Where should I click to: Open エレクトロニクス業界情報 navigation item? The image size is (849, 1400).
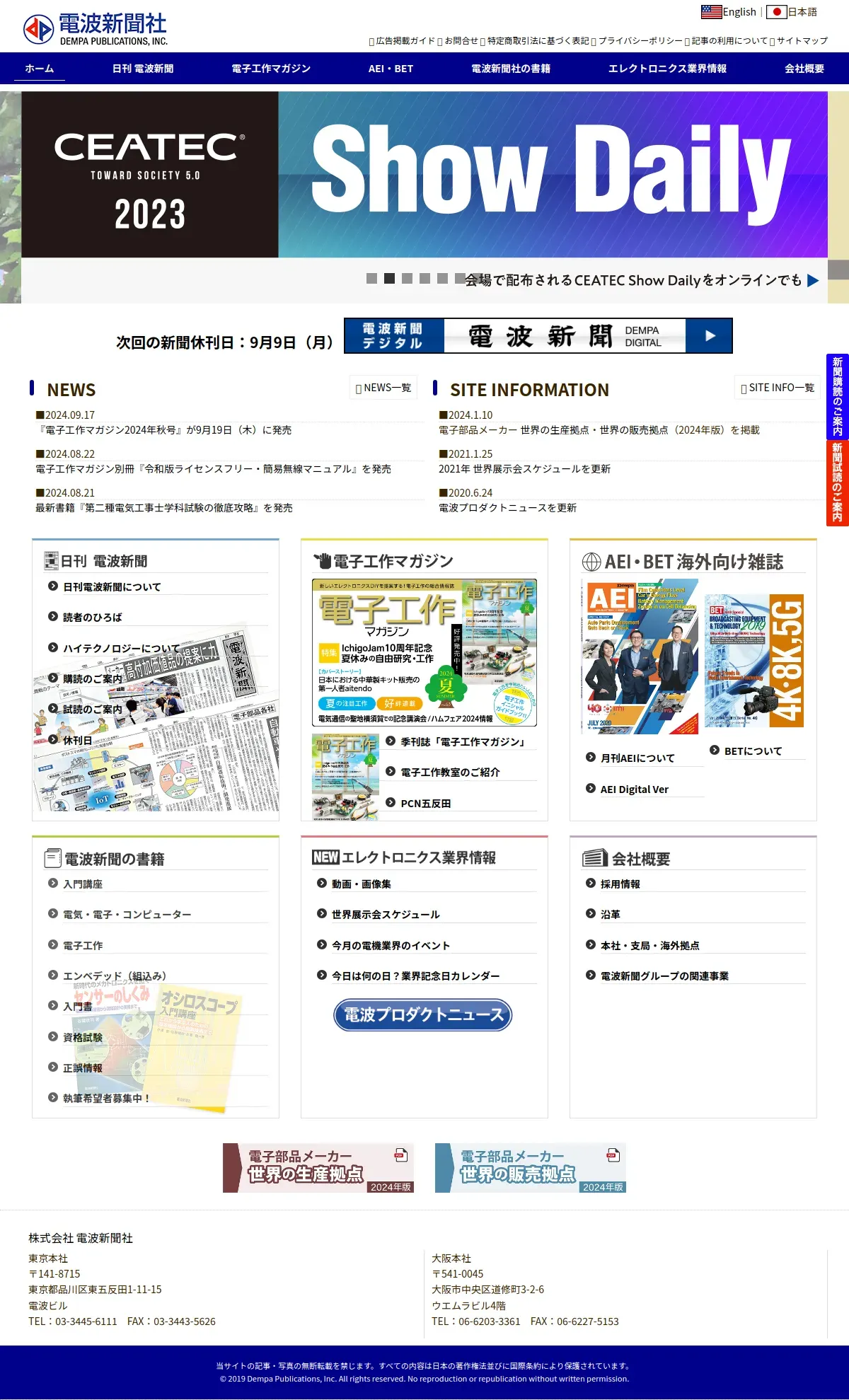667,69
